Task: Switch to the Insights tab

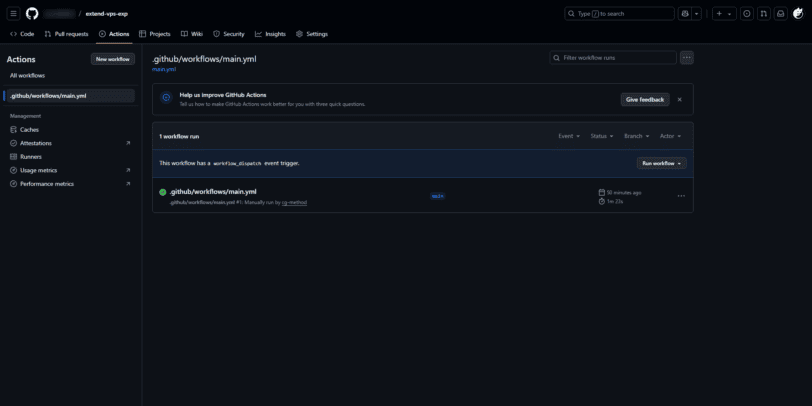Action: [x=270, y=34]
